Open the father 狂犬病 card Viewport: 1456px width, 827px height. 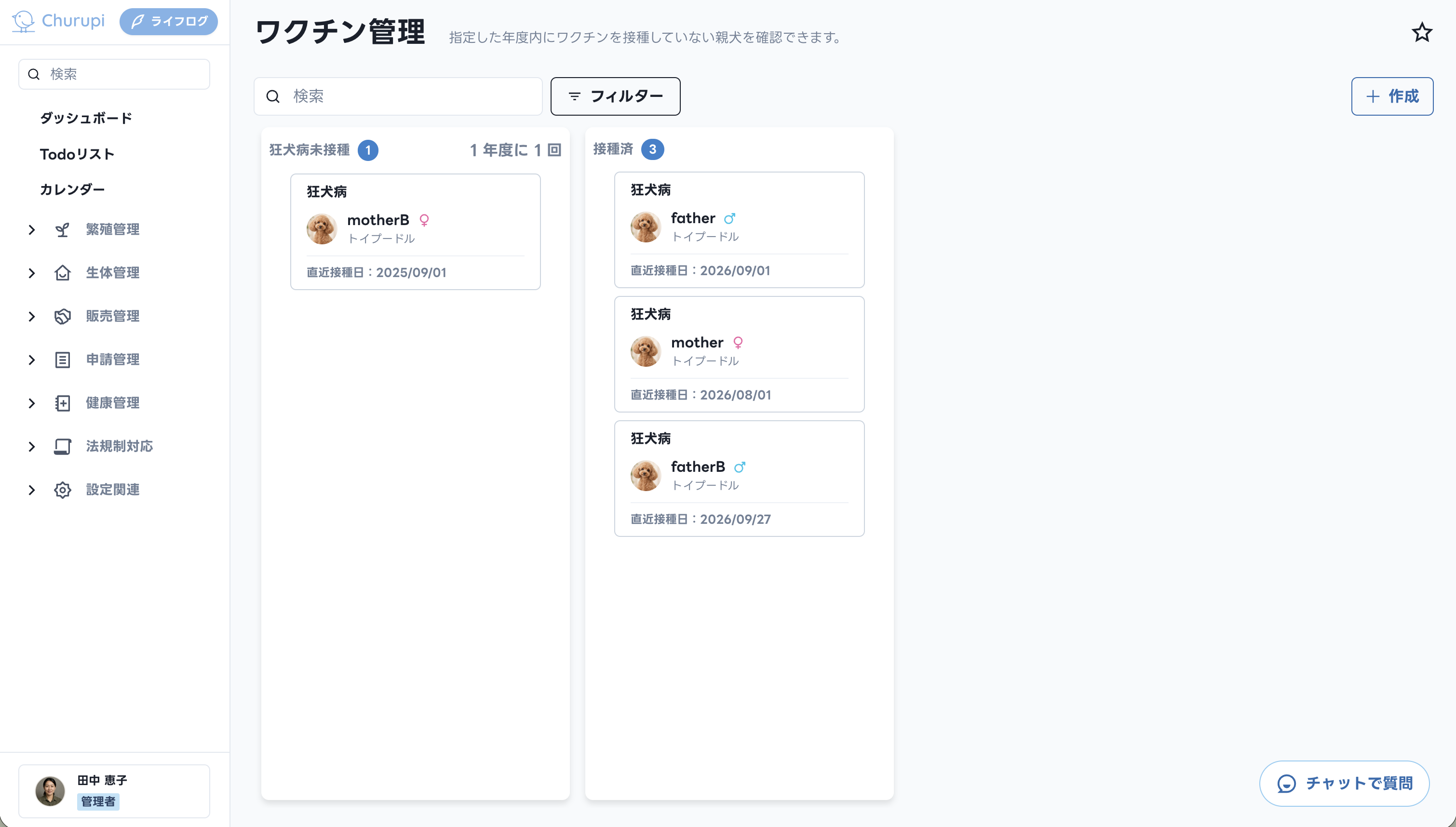coord(739,229)
